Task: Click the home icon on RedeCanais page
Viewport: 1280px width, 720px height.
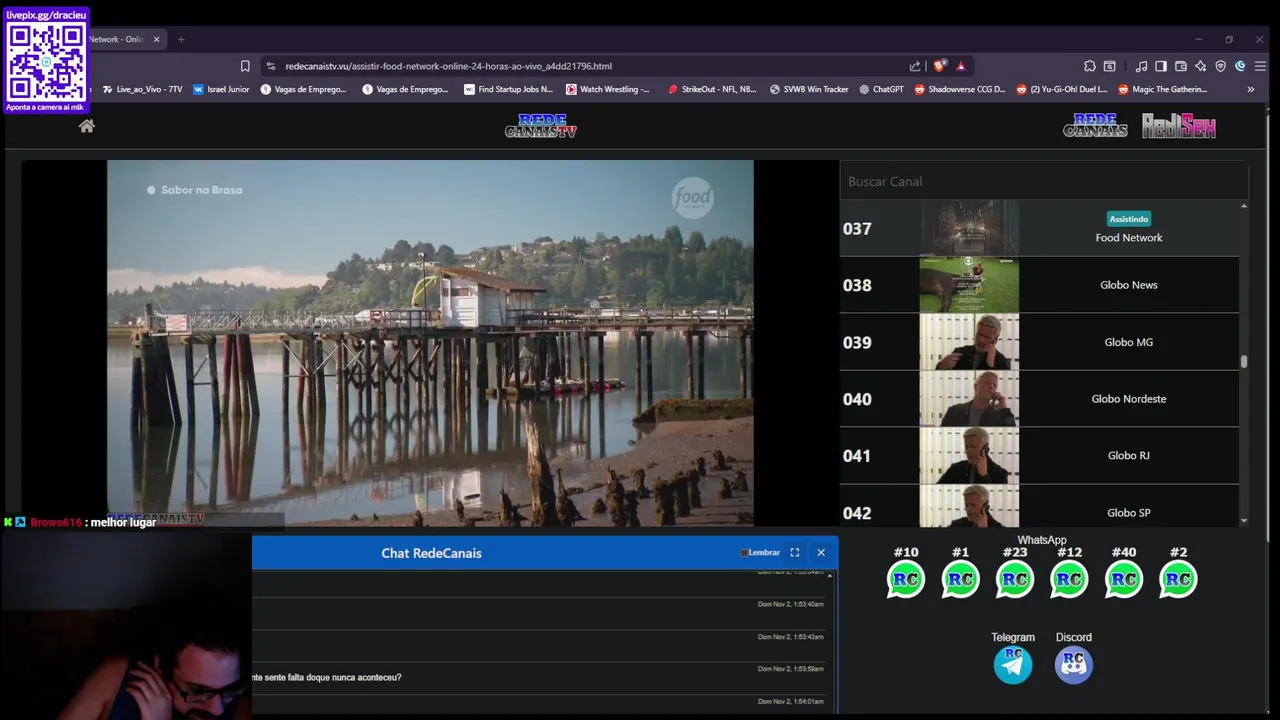Action: click(x=87, y=126)
